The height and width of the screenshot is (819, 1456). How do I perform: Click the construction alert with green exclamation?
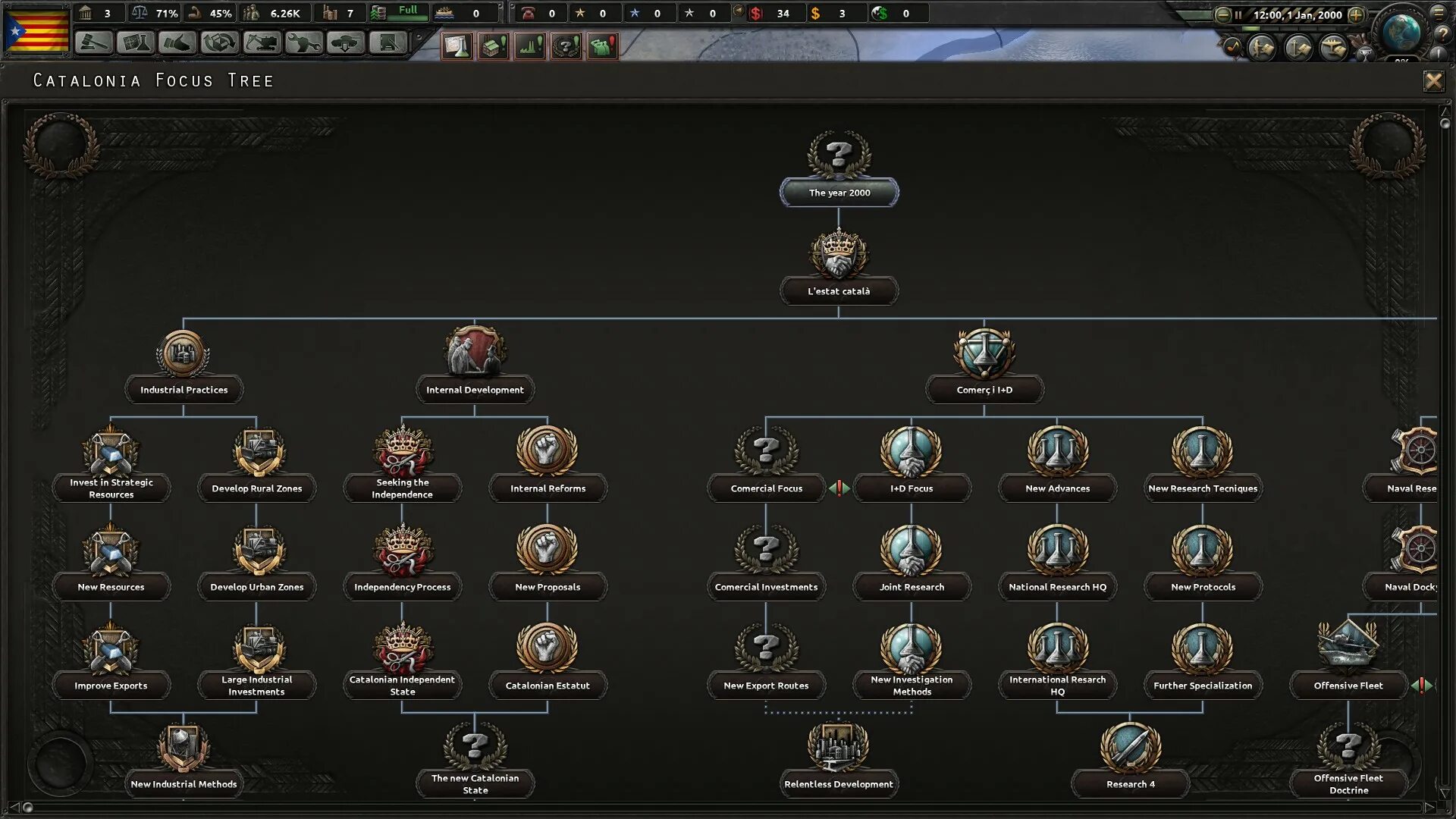494,46
